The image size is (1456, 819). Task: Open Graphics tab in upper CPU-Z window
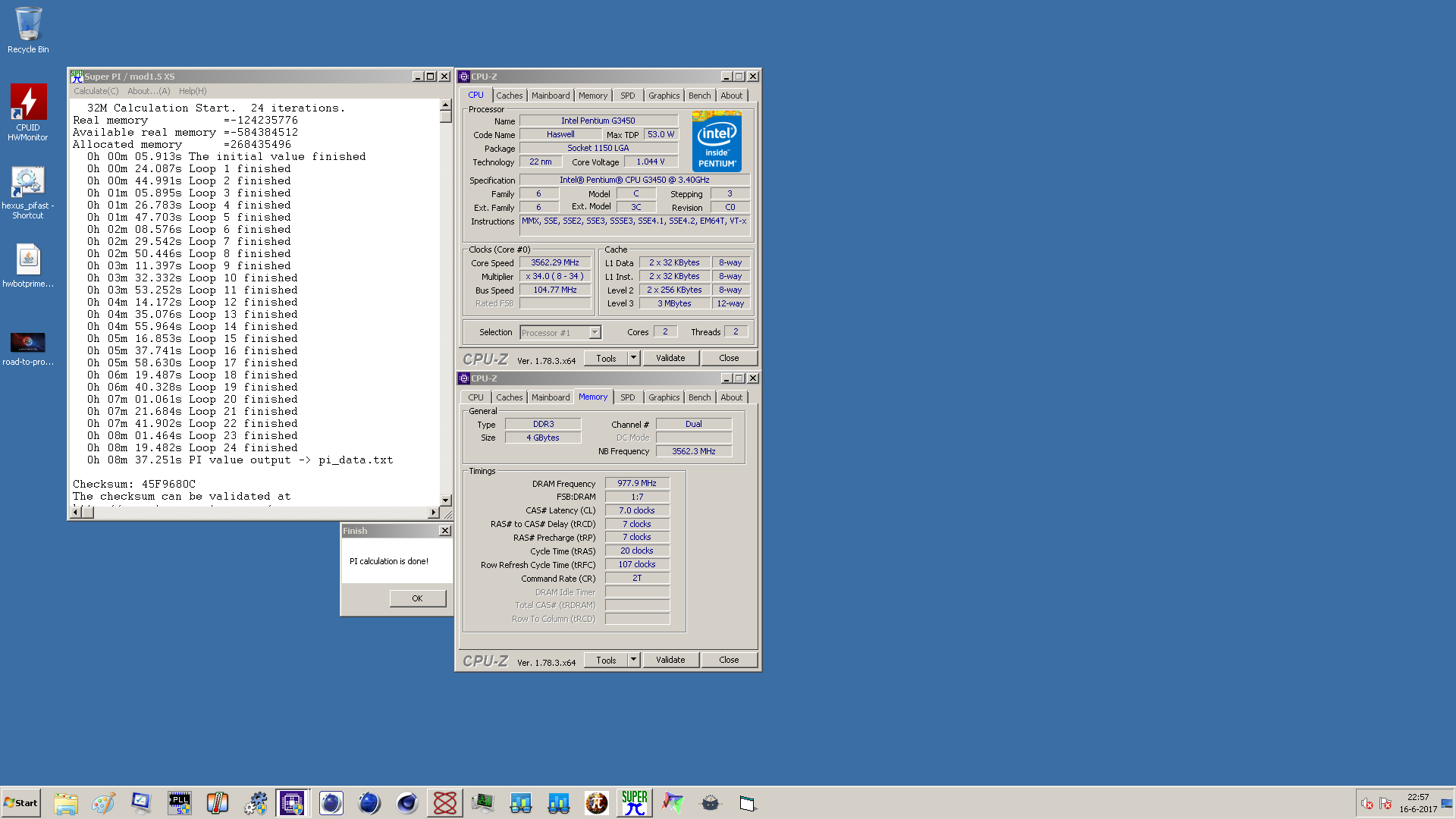click(664, 96)
